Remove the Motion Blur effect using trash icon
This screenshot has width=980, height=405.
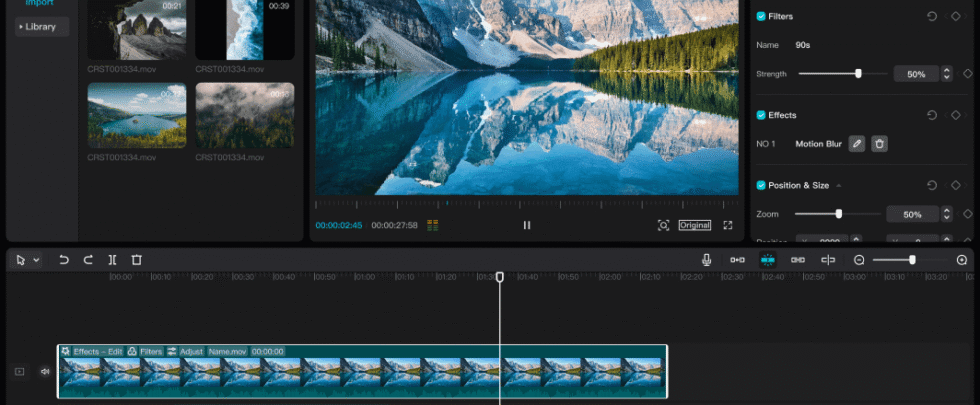click(x=879, y=144)
